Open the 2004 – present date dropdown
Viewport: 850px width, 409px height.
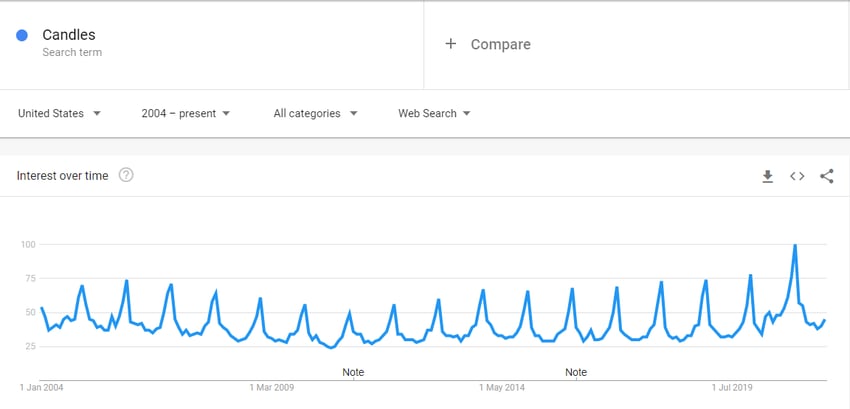click(x=186, y=113)
